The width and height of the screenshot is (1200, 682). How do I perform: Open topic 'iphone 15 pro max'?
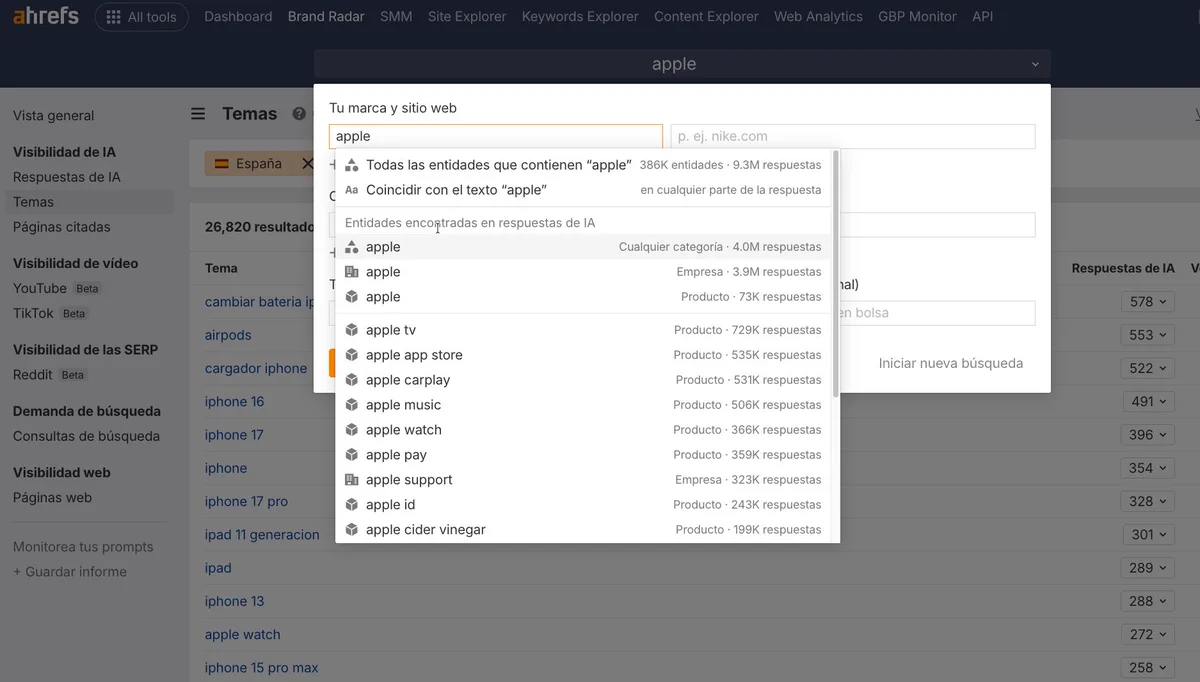click(262, 668)
